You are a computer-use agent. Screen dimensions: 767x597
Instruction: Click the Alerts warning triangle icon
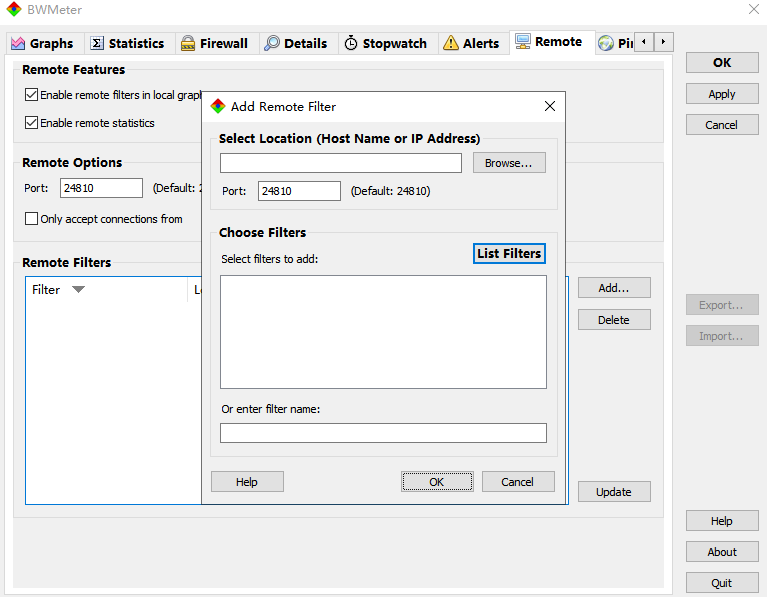tap(451, 43)
